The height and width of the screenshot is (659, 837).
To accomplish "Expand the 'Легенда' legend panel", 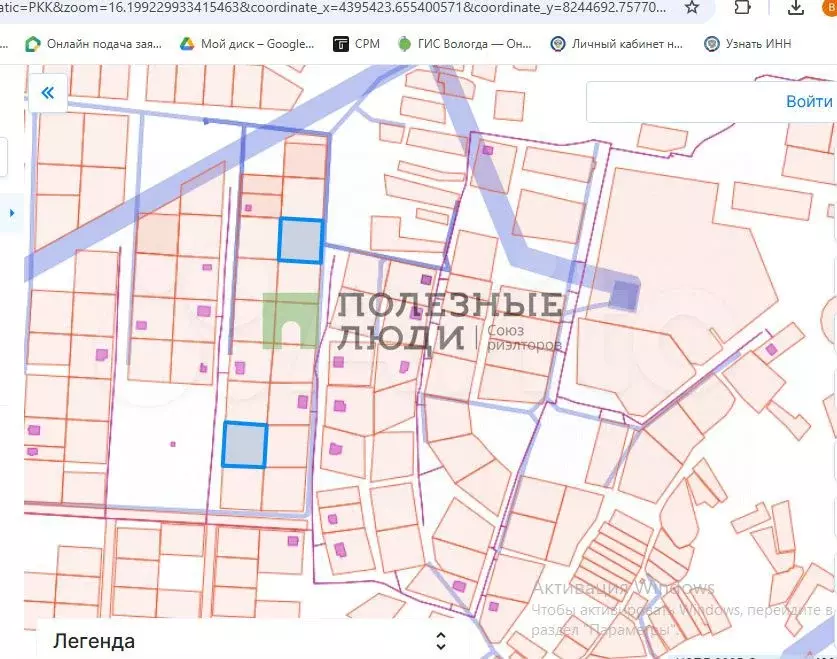I will [94, 641].
